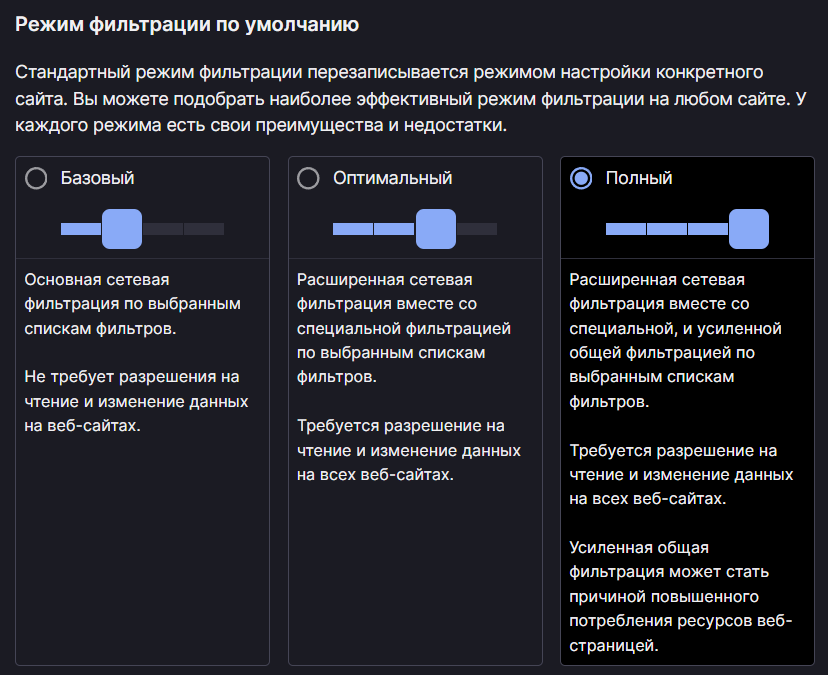Click the slider thumb in the Оптимальный card
The width and height of the screenshot is (828, 675).
tap(435, 229)
